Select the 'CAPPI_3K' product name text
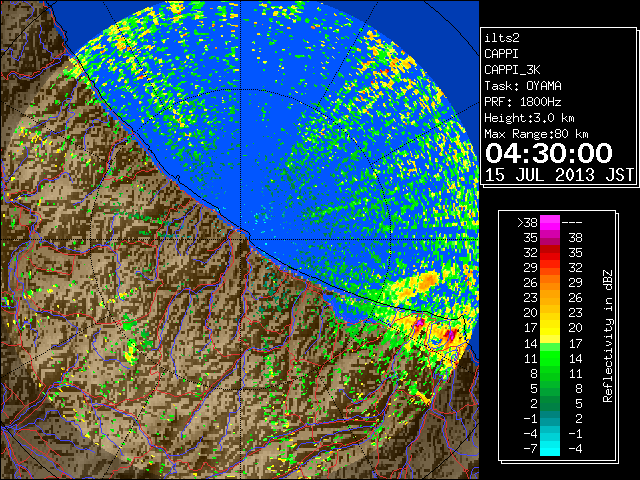The width and height of the screenshot is (640, 480). [512, 70]
